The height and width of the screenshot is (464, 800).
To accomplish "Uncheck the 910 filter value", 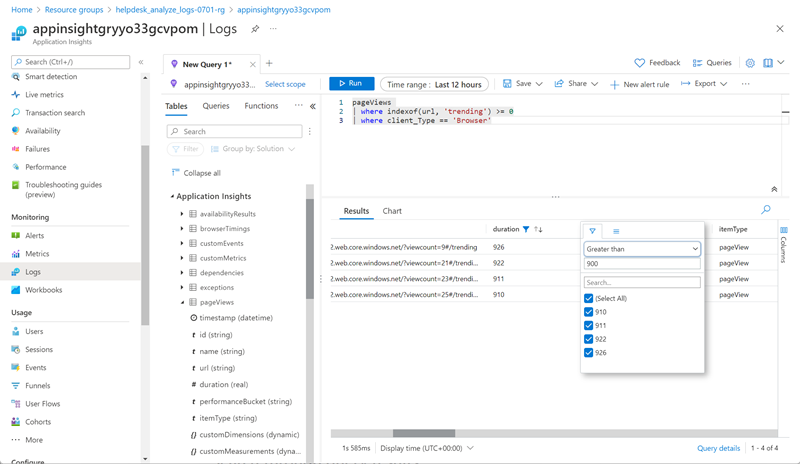I will pyautogui.click(x=588, y=312).
